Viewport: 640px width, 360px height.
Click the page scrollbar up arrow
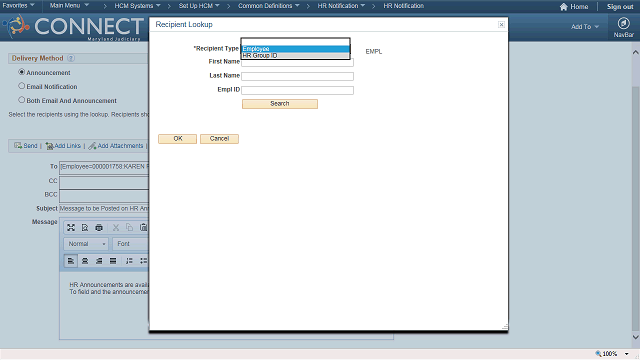click(x=636, y=52)
